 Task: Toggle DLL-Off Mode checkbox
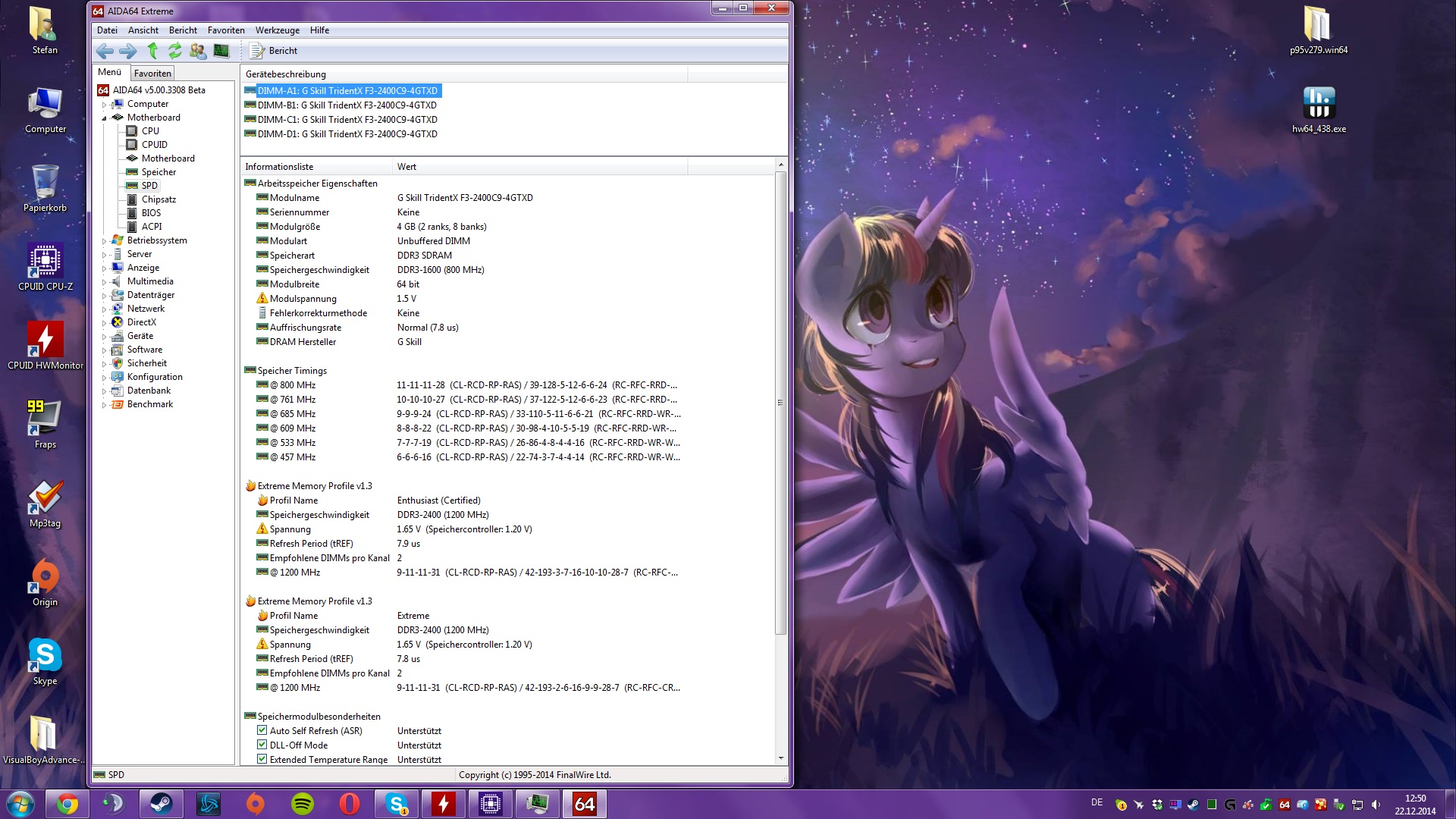(262, 745)
